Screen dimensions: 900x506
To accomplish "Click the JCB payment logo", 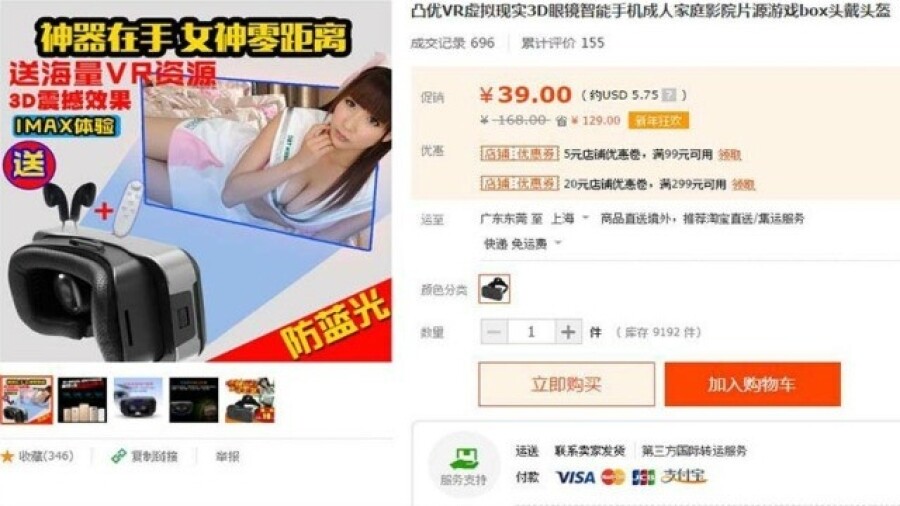I will [643, 477].
